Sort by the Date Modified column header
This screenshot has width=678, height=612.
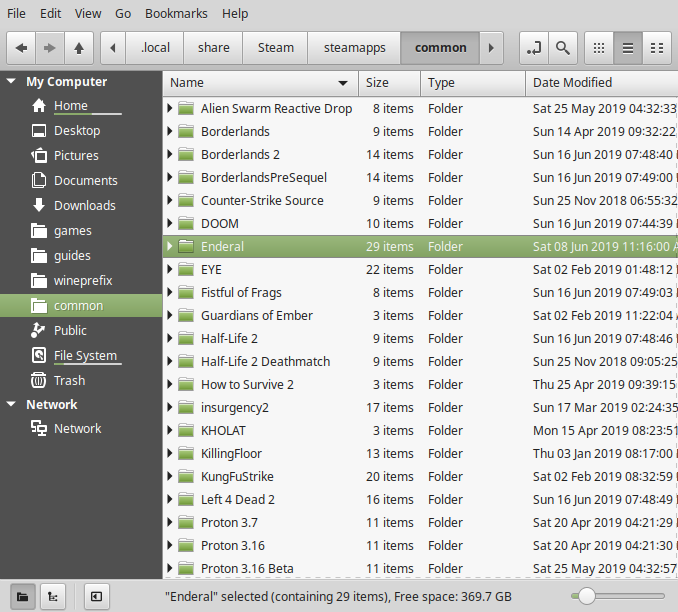(602, 83)
